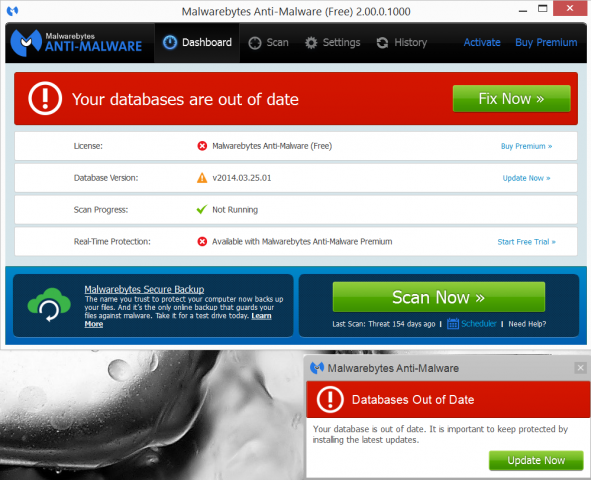Click Update Now in the notification popup
Screen dimensions: 591x480
536,460
